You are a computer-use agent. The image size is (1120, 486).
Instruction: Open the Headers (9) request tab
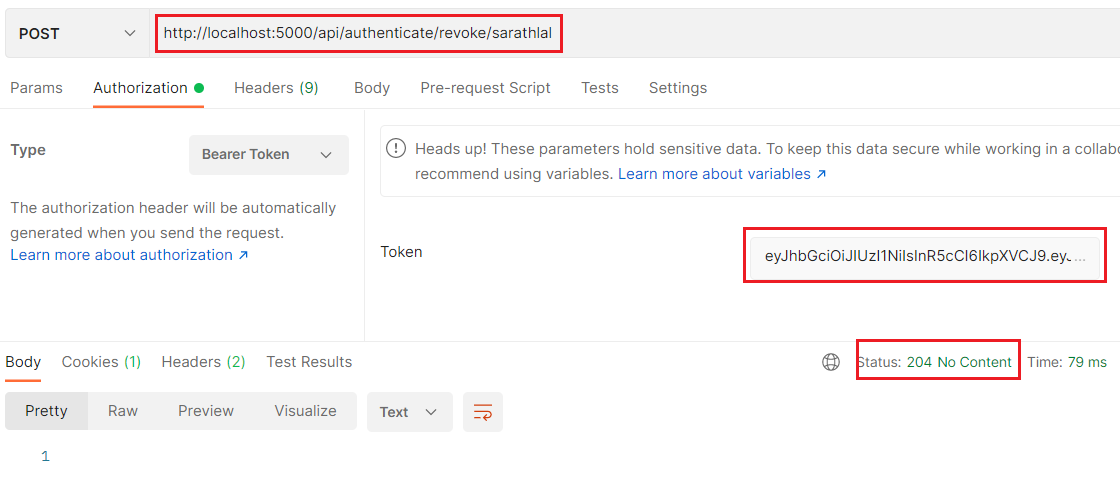coord(276,88)
